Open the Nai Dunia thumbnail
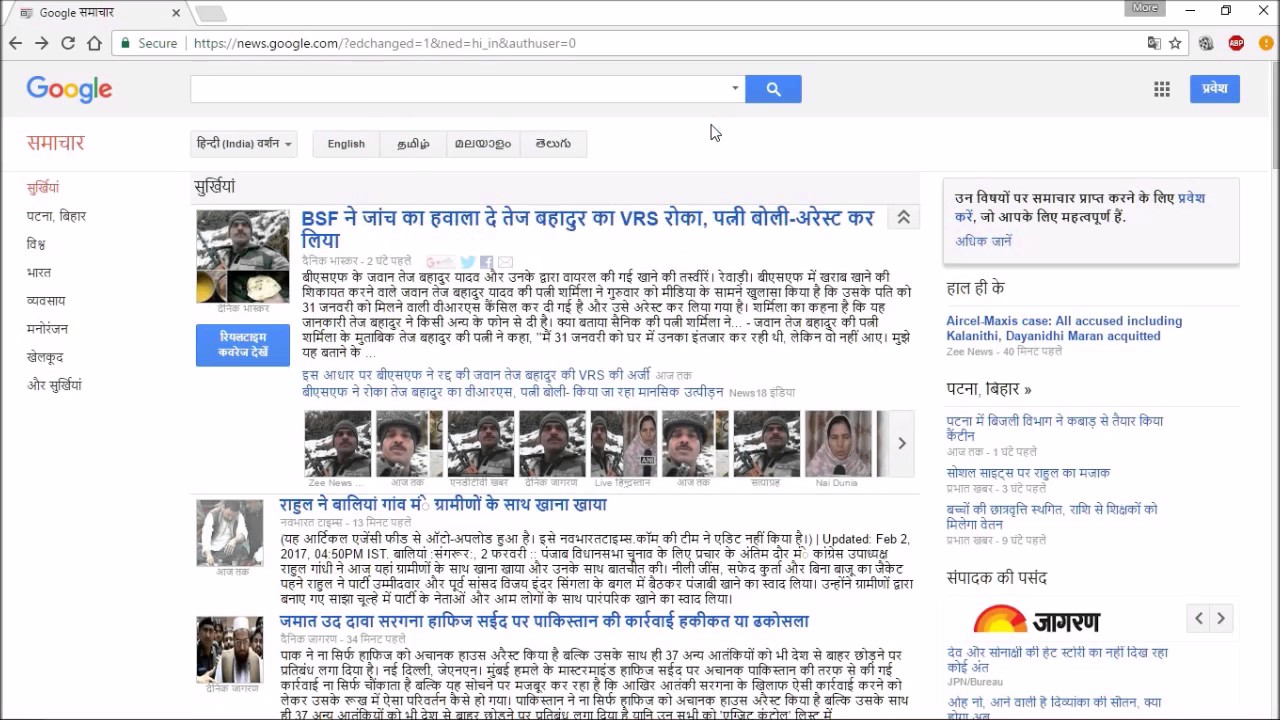The width and height of the screenshot is (1280, 720). coord(838,443)
